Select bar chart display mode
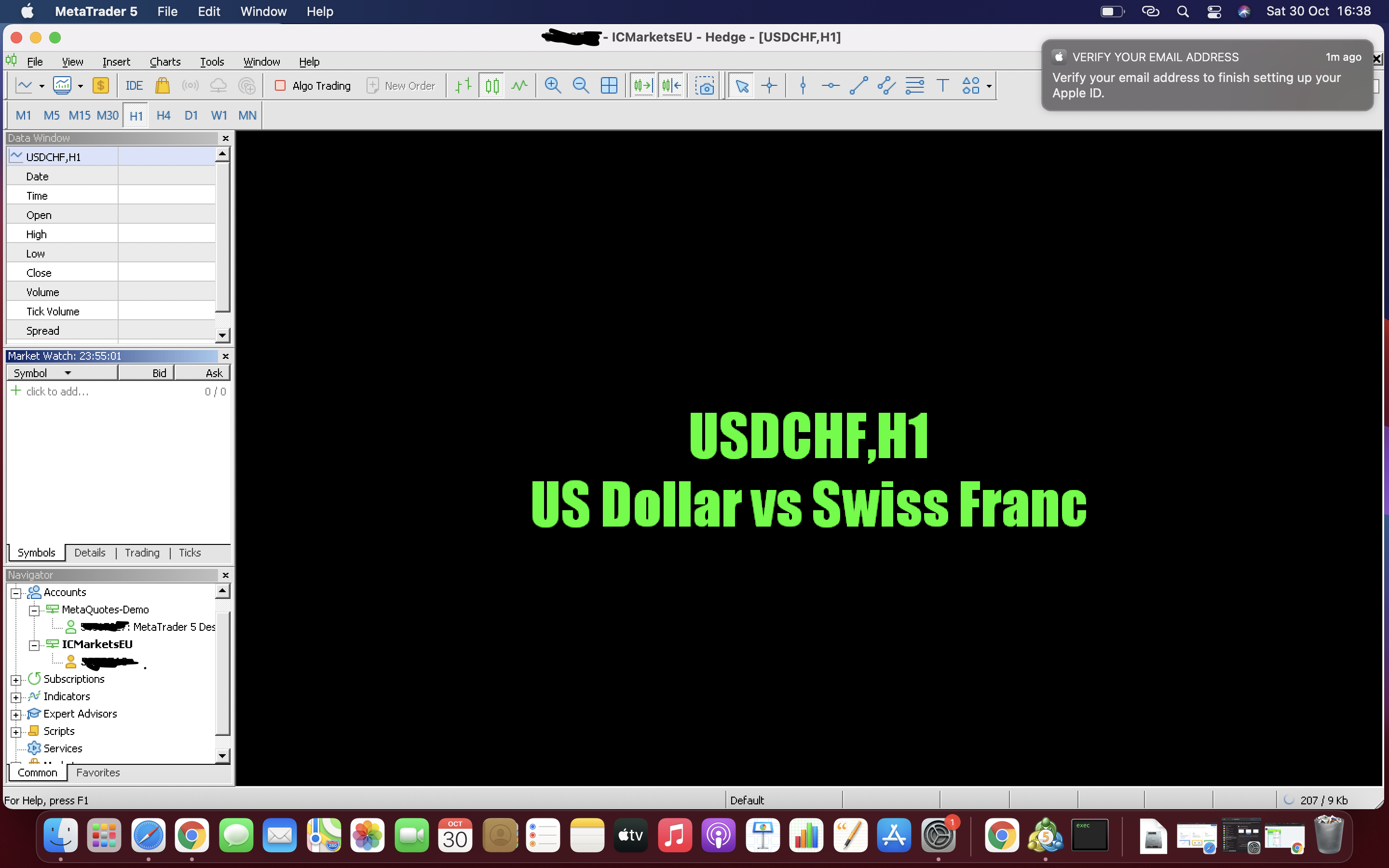 pyautogui.click(x=463, y=85)
